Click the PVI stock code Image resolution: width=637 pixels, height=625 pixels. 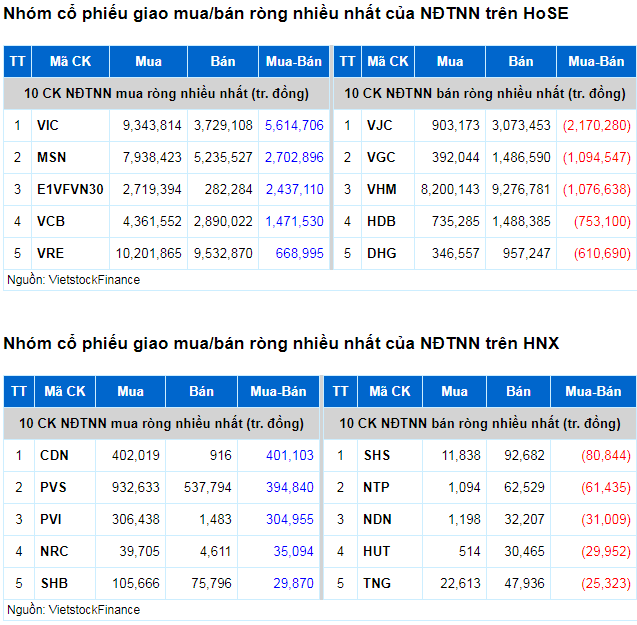[51, 519]
